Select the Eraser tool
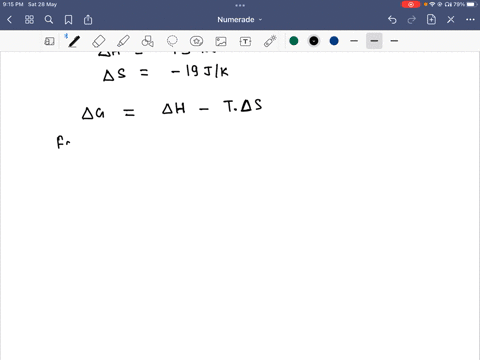Image resolution: width=480 pixels, height=360 pixels. (x=99, y=41)
